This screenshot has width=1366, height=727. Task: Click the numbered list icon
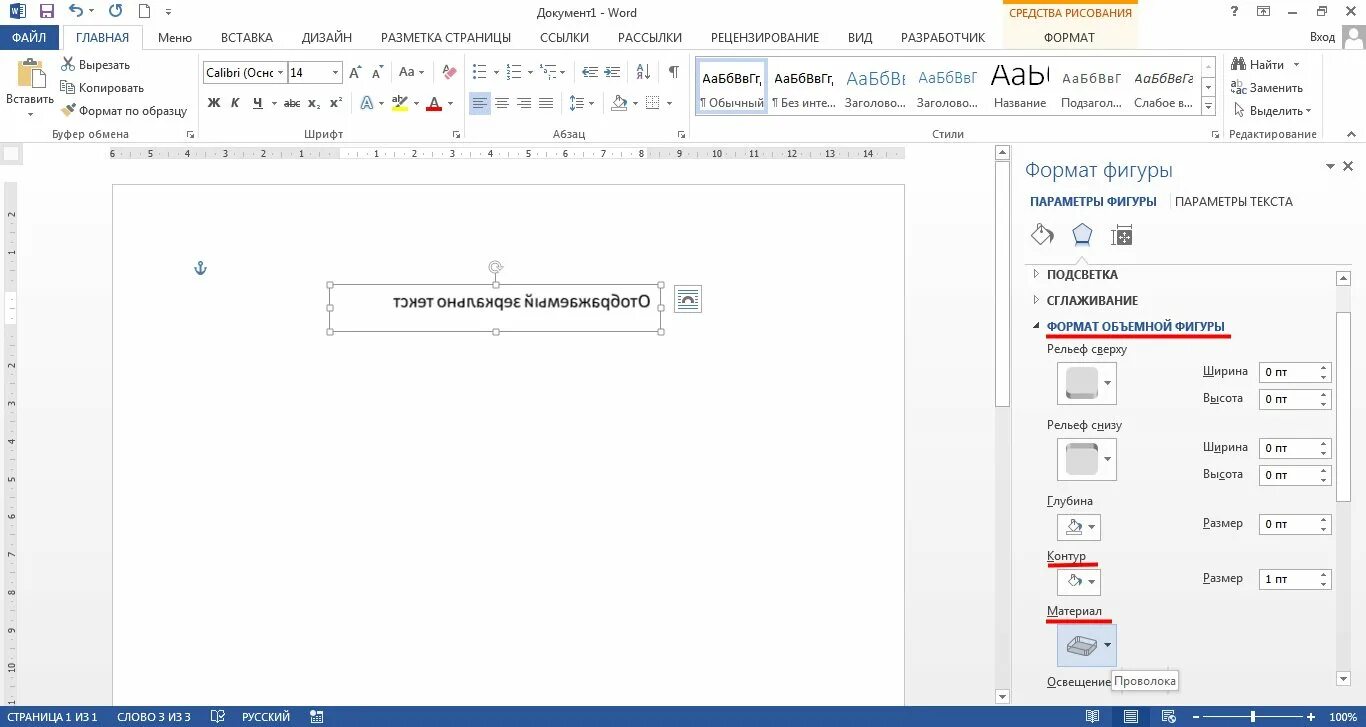(513, 72)
